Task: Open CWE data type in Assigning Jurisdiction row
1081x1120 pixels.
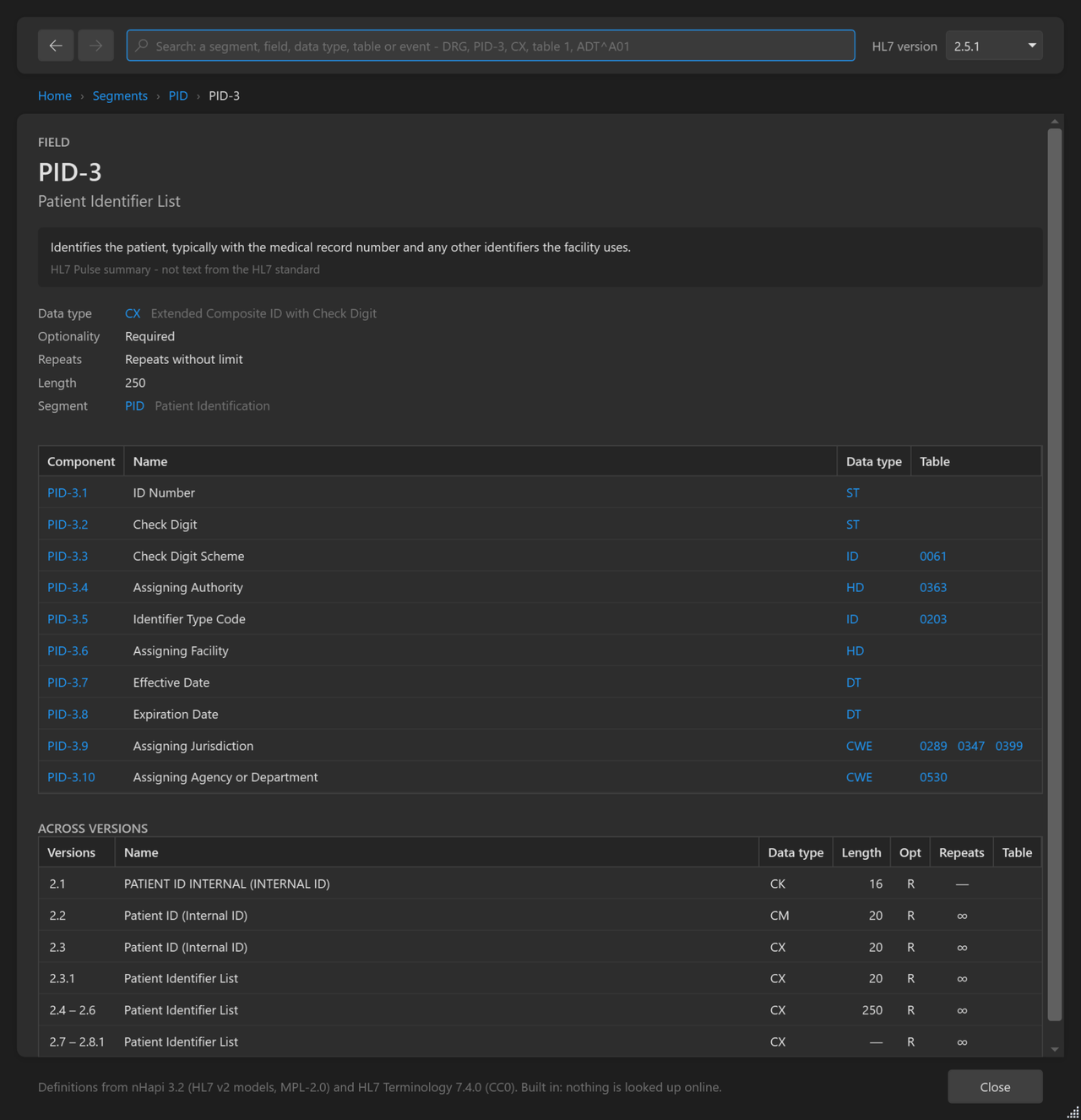Action: [859, 746]
